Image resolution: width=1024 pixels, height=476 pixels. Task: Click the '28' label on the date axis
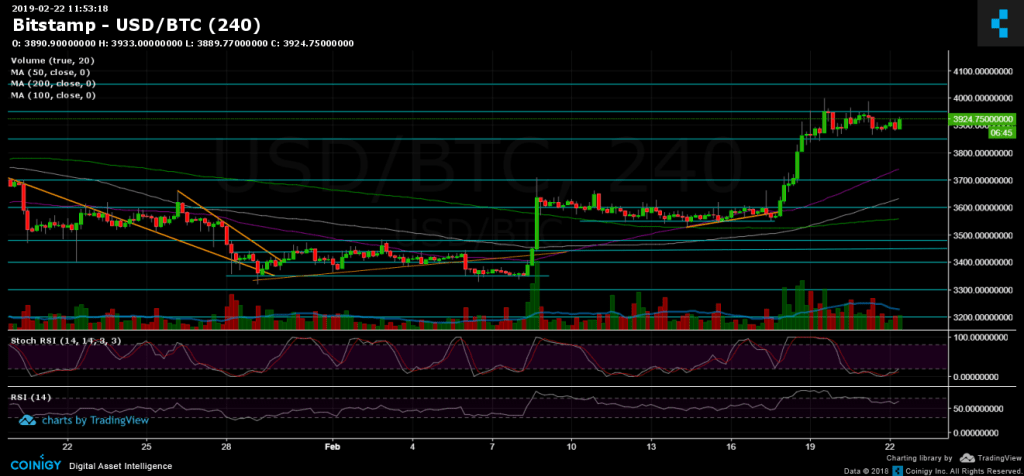tap(227, 447)
